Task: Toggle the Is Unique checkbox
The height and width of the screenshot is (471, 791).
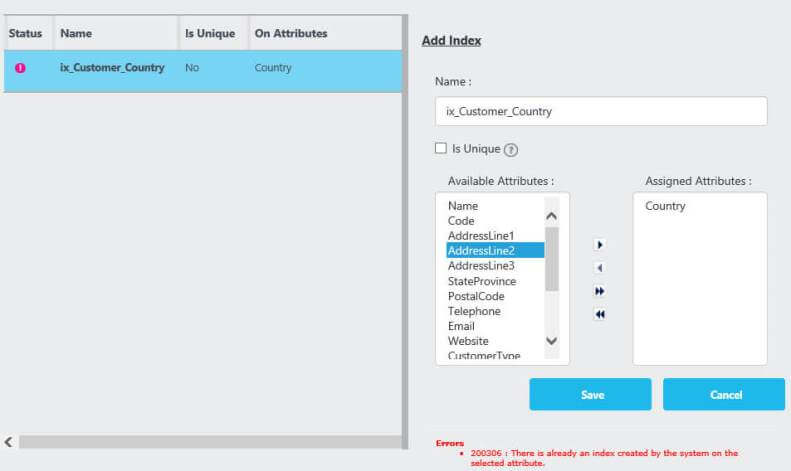Action: pyautogui.click(x=440, y=148)
